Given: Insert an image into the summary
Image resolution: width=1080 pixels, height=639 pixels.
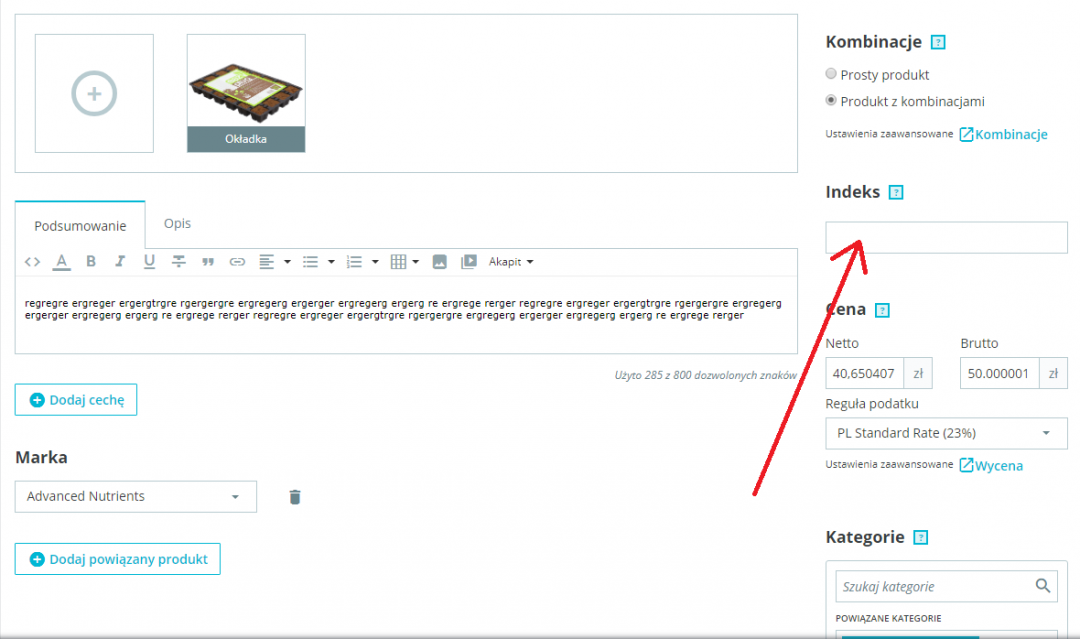Looking at the screenshot, I should coord(439,262).
